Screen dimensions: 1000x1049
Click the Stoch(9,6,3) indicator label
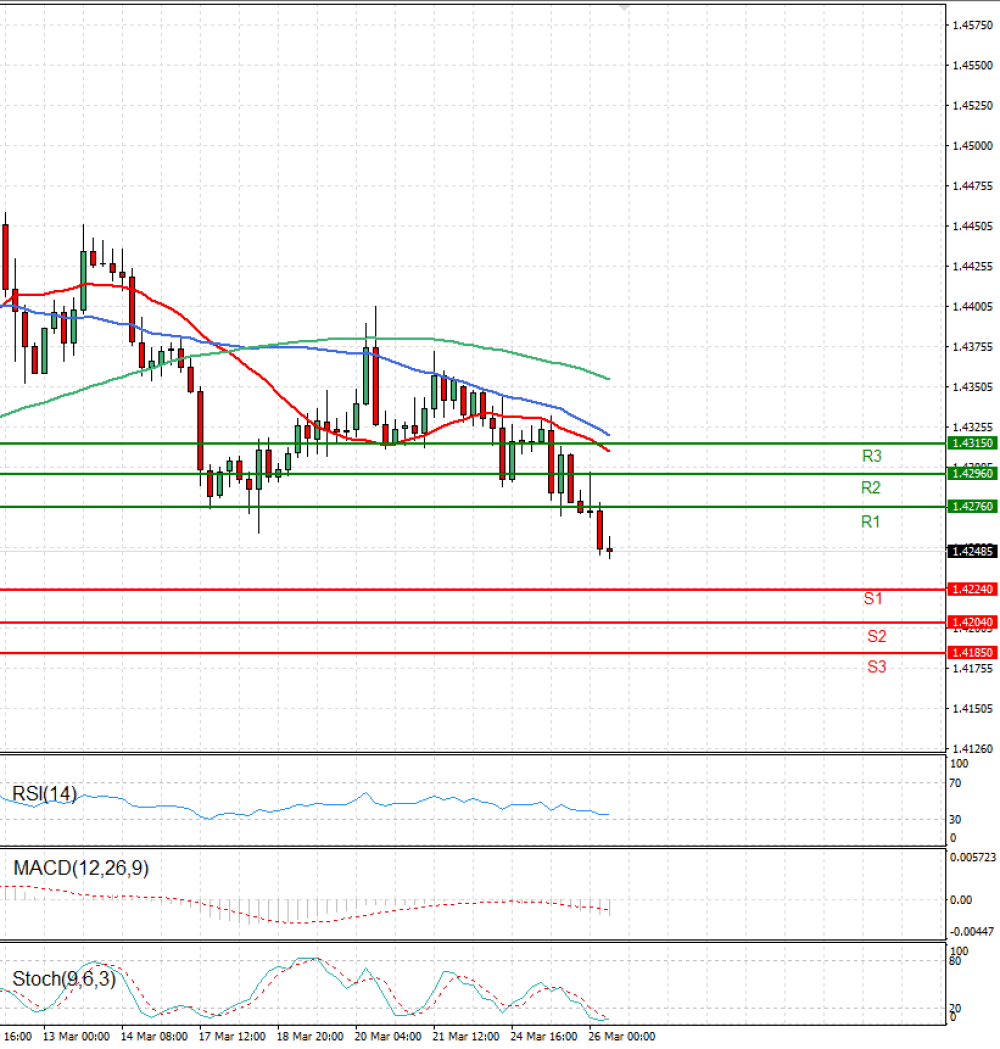(64, 979)
